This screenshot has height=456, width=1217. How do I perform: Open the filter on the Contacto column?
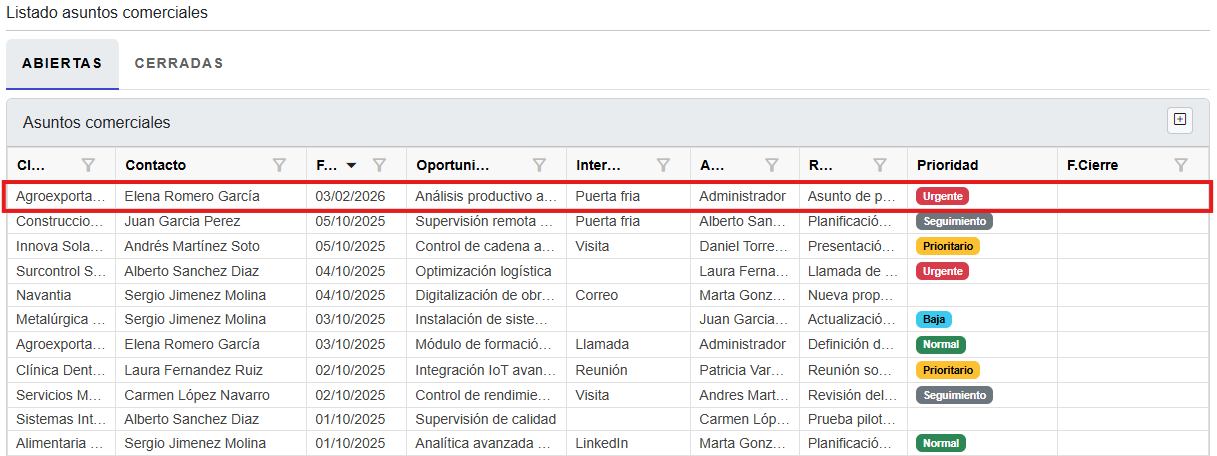[280, 165]
